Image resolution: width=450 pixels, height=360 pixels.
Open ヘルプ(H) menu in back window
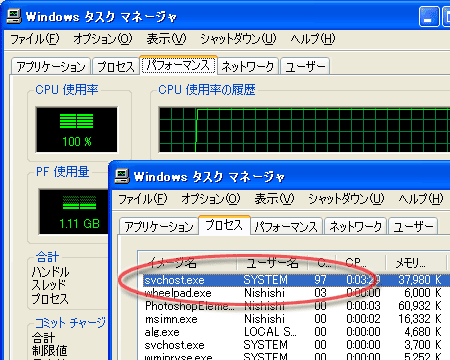(x=313, y=39)
